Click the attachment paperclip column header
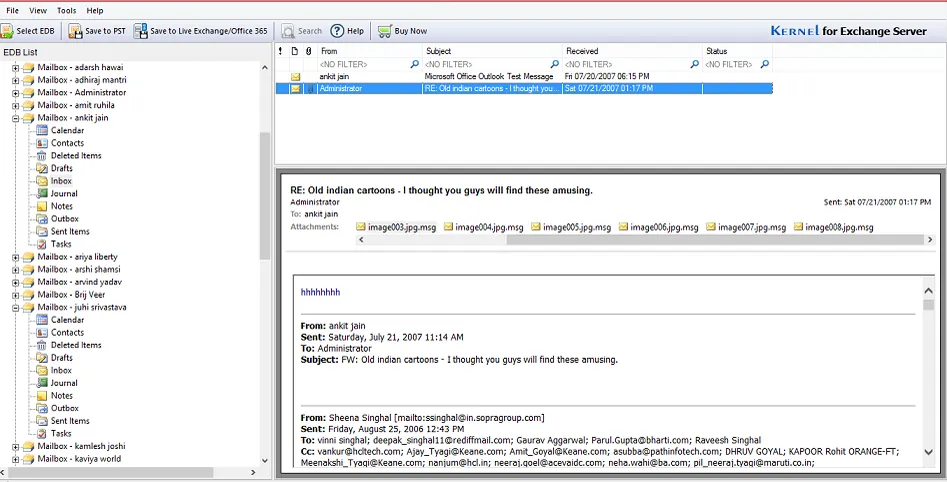Image resolution: width=947 pixels, height=482 pixels. tap(309, 51)
